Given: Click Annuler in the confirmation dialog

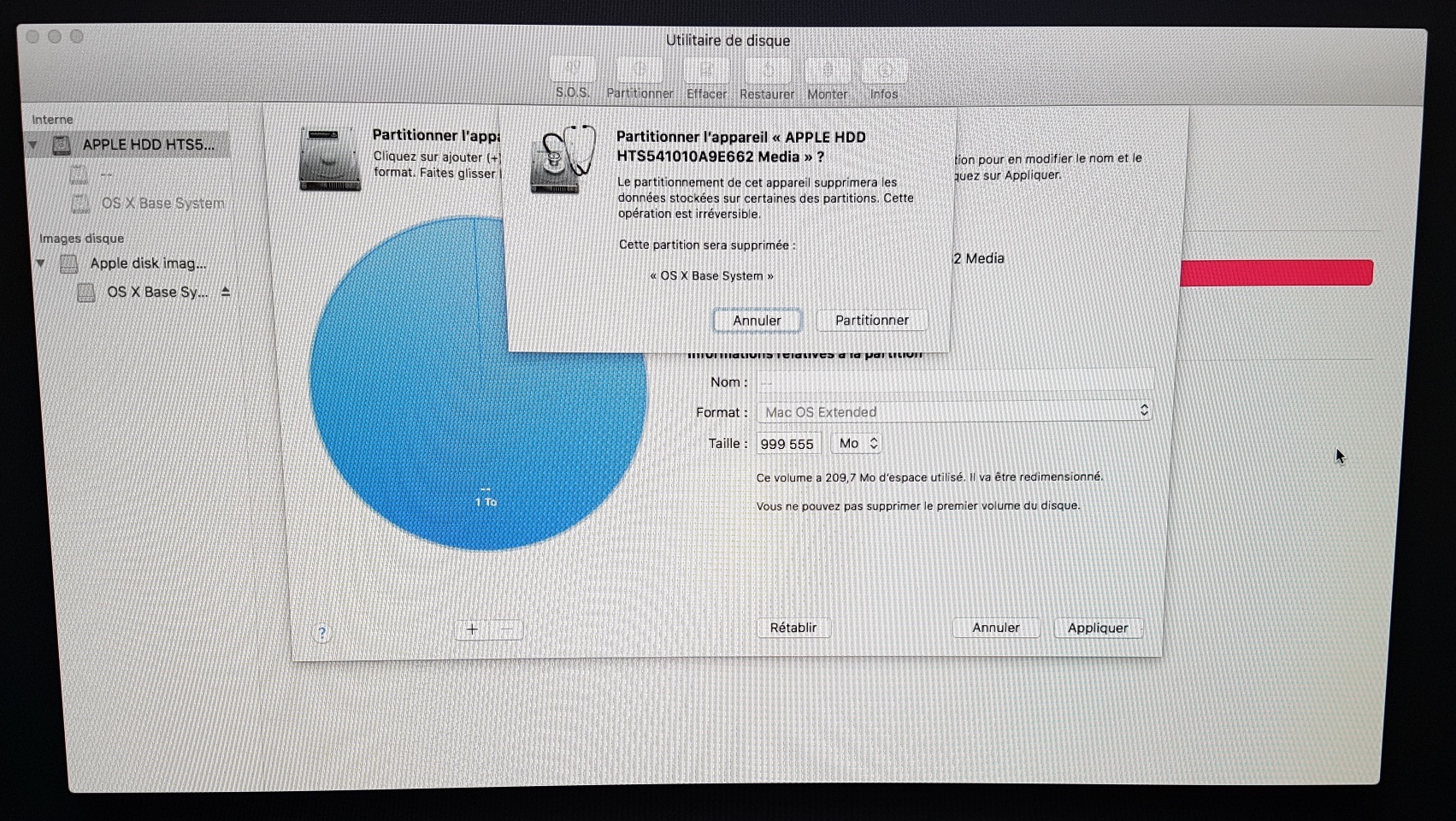Looking at the screenshot, I should 757,321.
